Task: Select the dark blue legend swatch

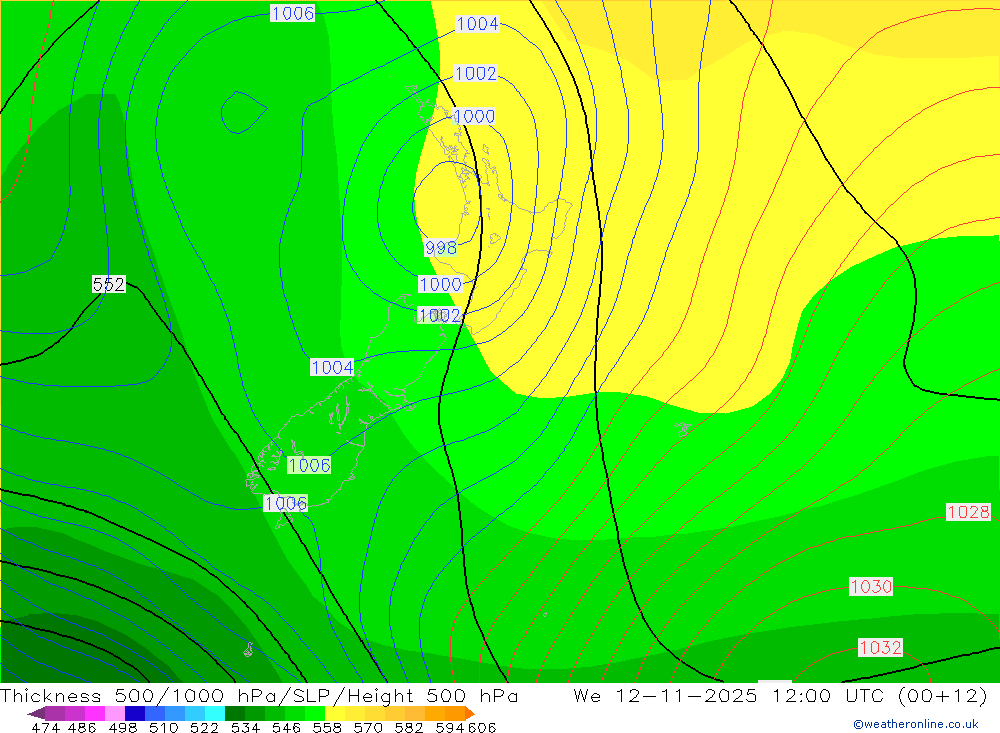Action: pos(133,713)
